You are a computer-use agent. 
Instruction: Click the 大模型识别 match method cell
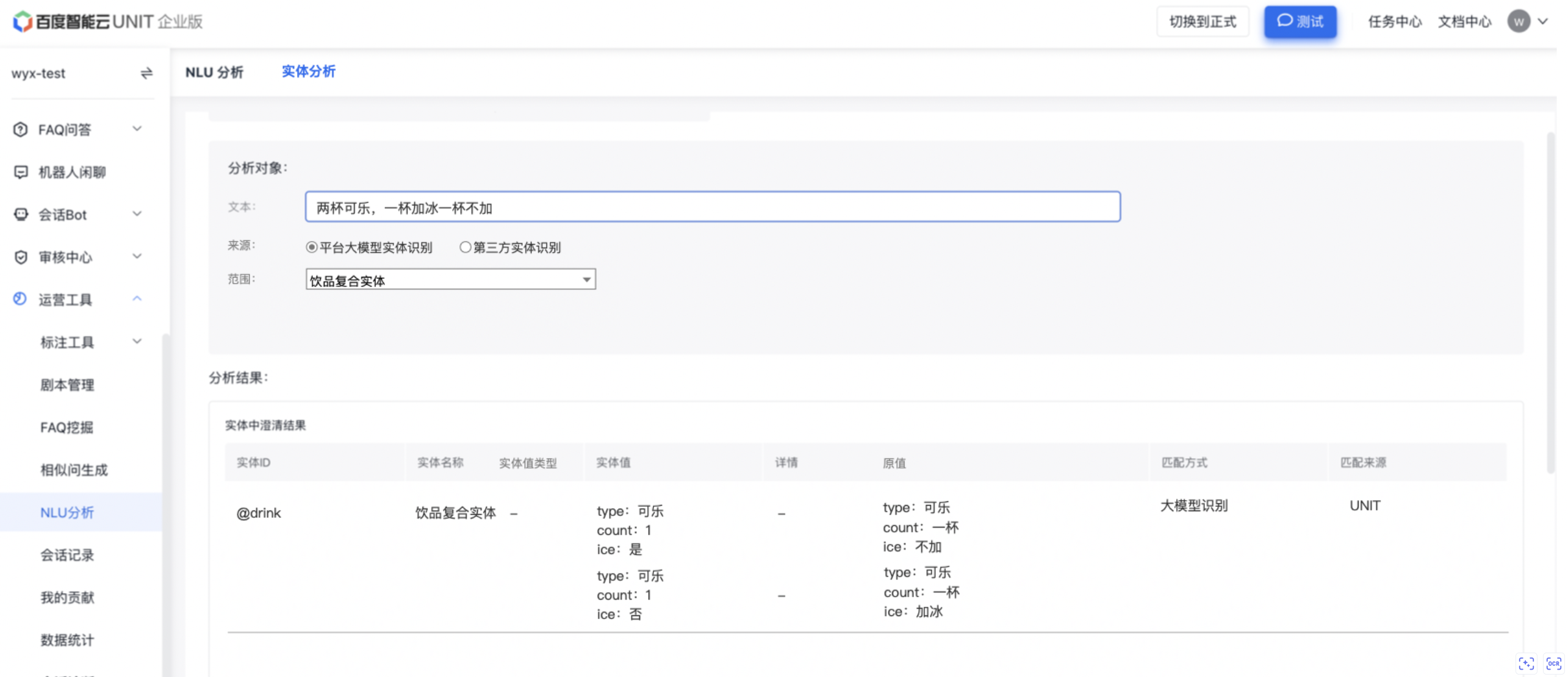(x=1193, y=506)
